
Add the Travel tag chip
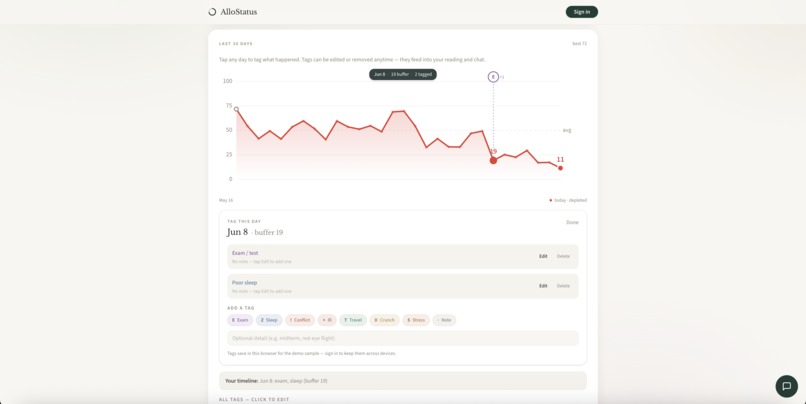pyautogui.click(x=353, y=320)
